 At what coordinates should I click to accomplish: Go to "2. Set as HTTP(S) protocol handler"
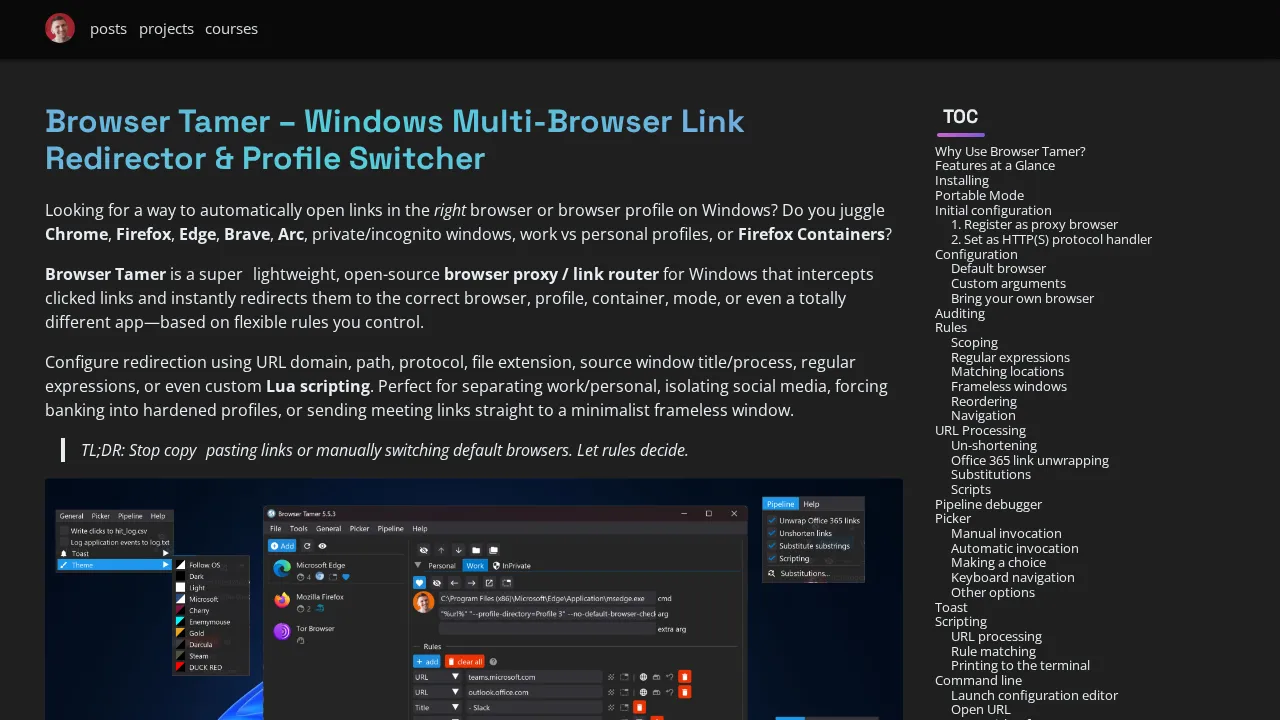coord(1051,240)
